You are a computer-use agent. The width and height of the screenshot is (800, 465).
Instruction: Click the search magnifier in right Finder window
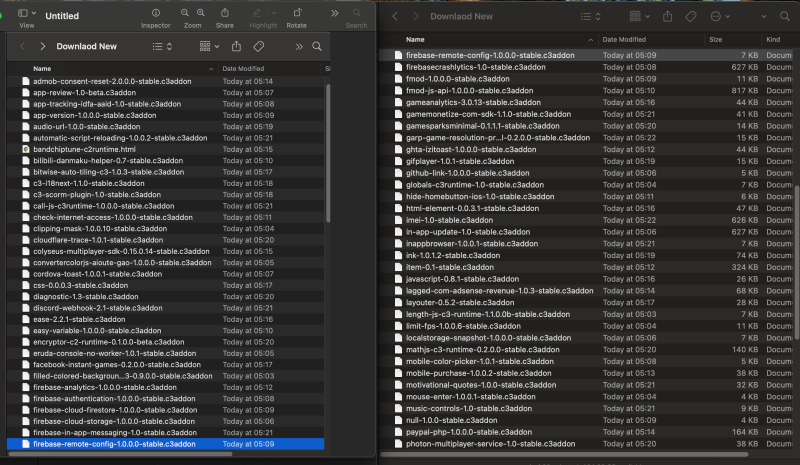(785, 16)
